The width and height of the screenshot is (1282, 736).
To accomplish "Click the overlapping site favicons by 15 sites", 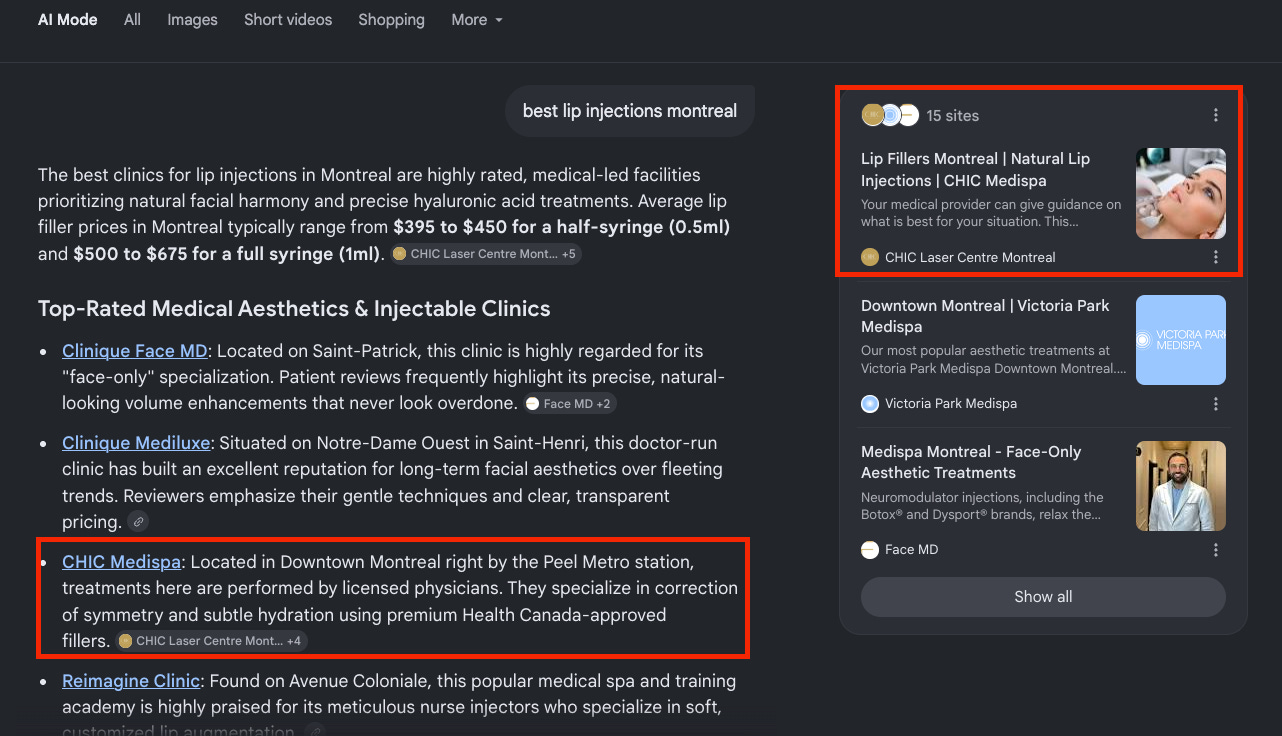I will point(890,115).
